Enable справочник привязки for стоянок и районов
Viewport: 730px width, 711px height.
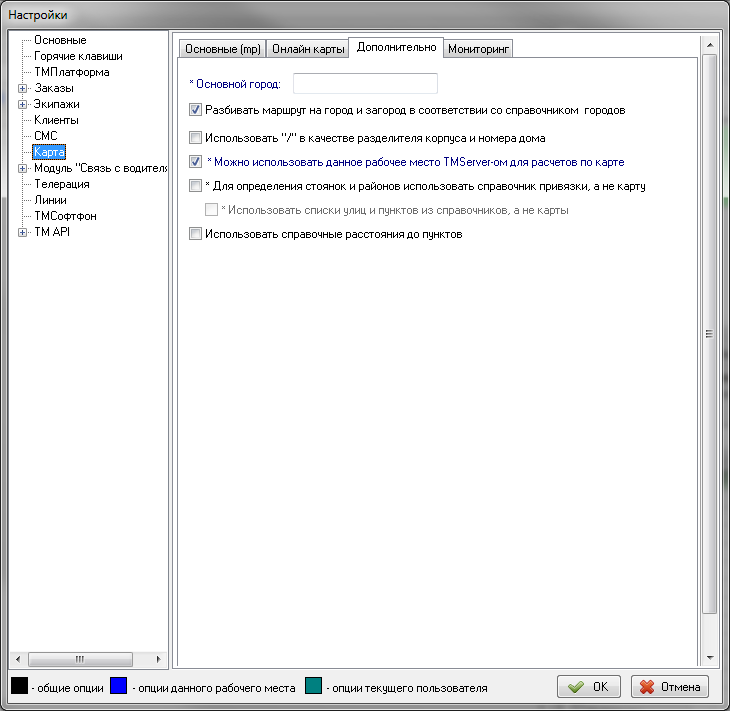[x=195, y=186]
